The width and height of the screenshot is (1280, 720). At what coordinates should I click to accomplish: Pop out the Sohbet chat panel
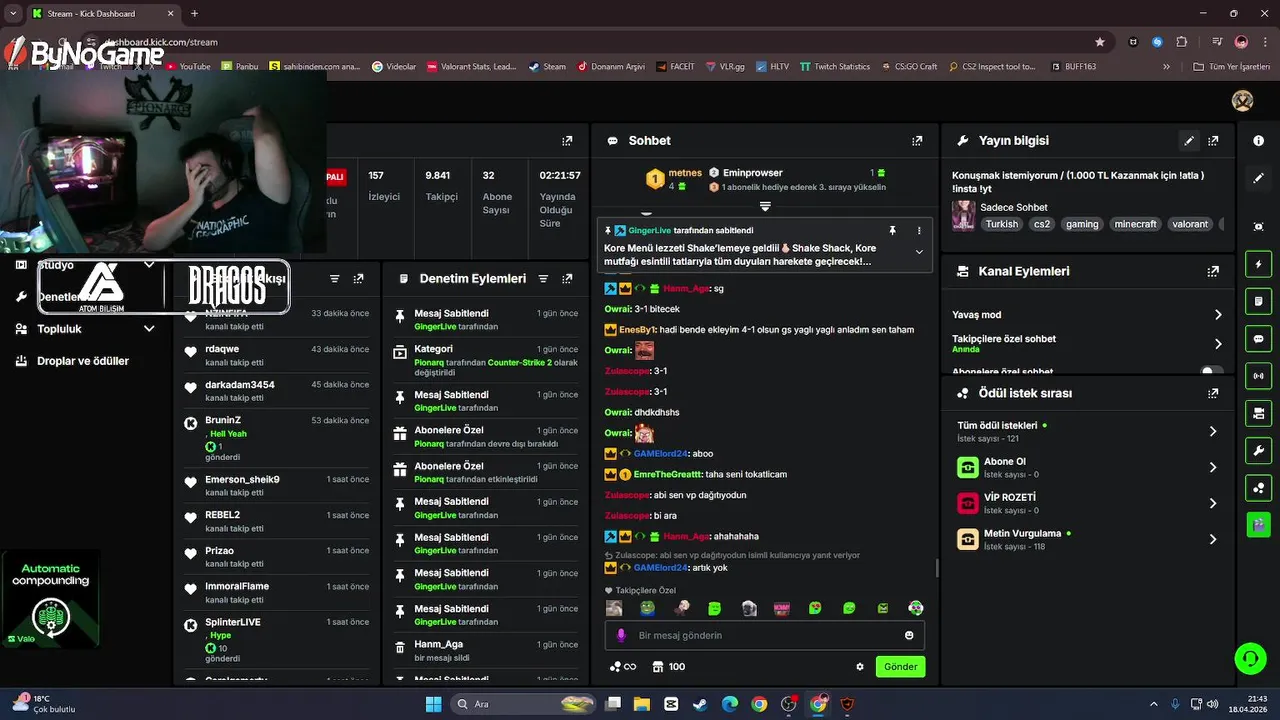pos(917,141)
